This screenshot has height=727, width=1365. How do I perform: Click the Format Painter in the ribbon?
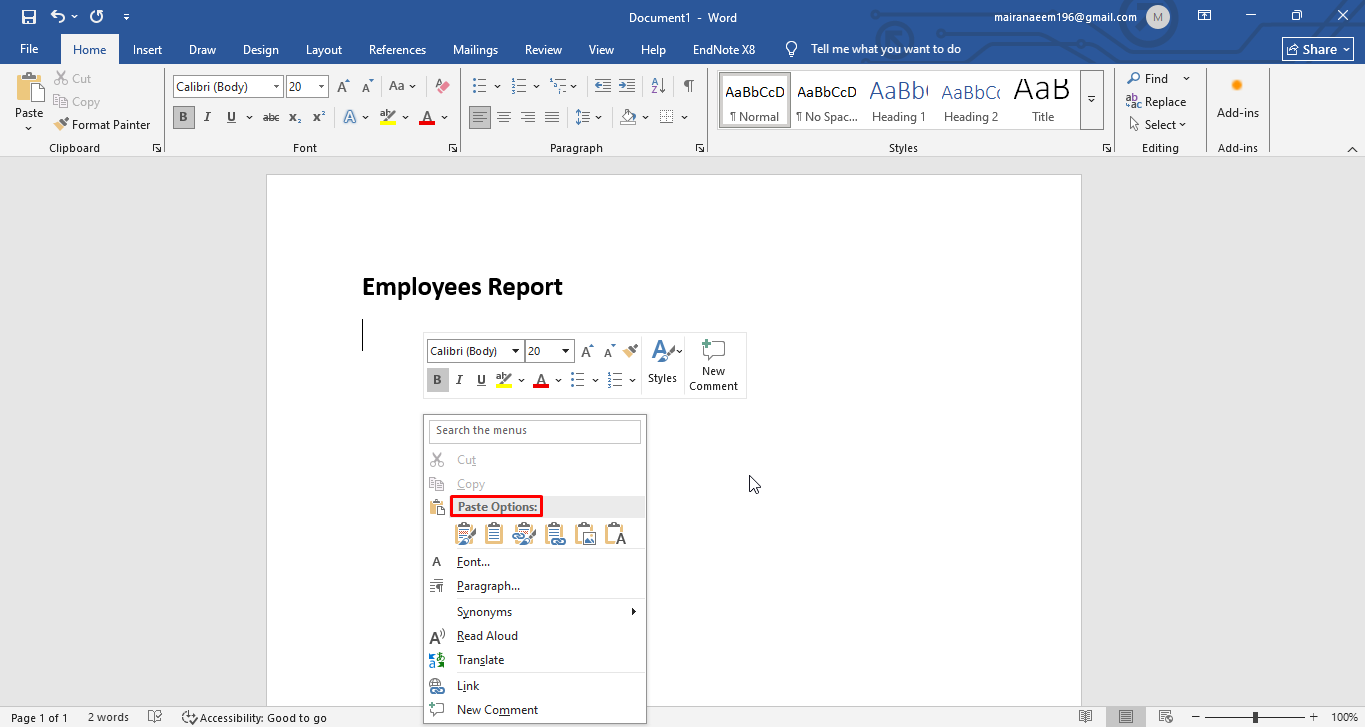[102, 125]
